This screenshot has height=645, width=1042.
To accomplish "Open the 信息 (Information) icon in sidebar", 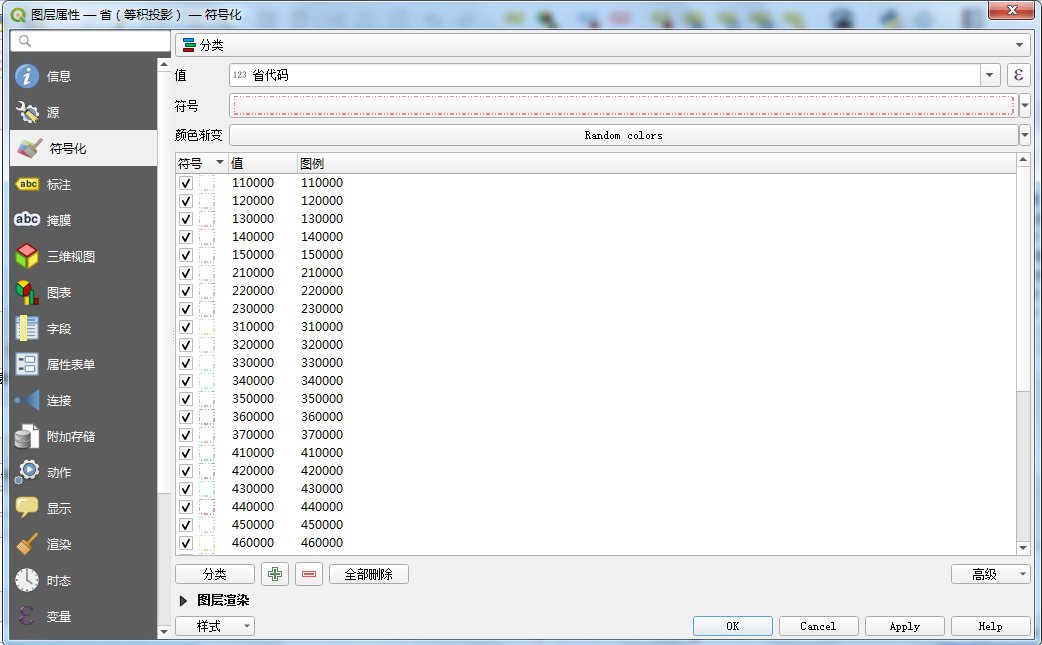I will point(27,76).
